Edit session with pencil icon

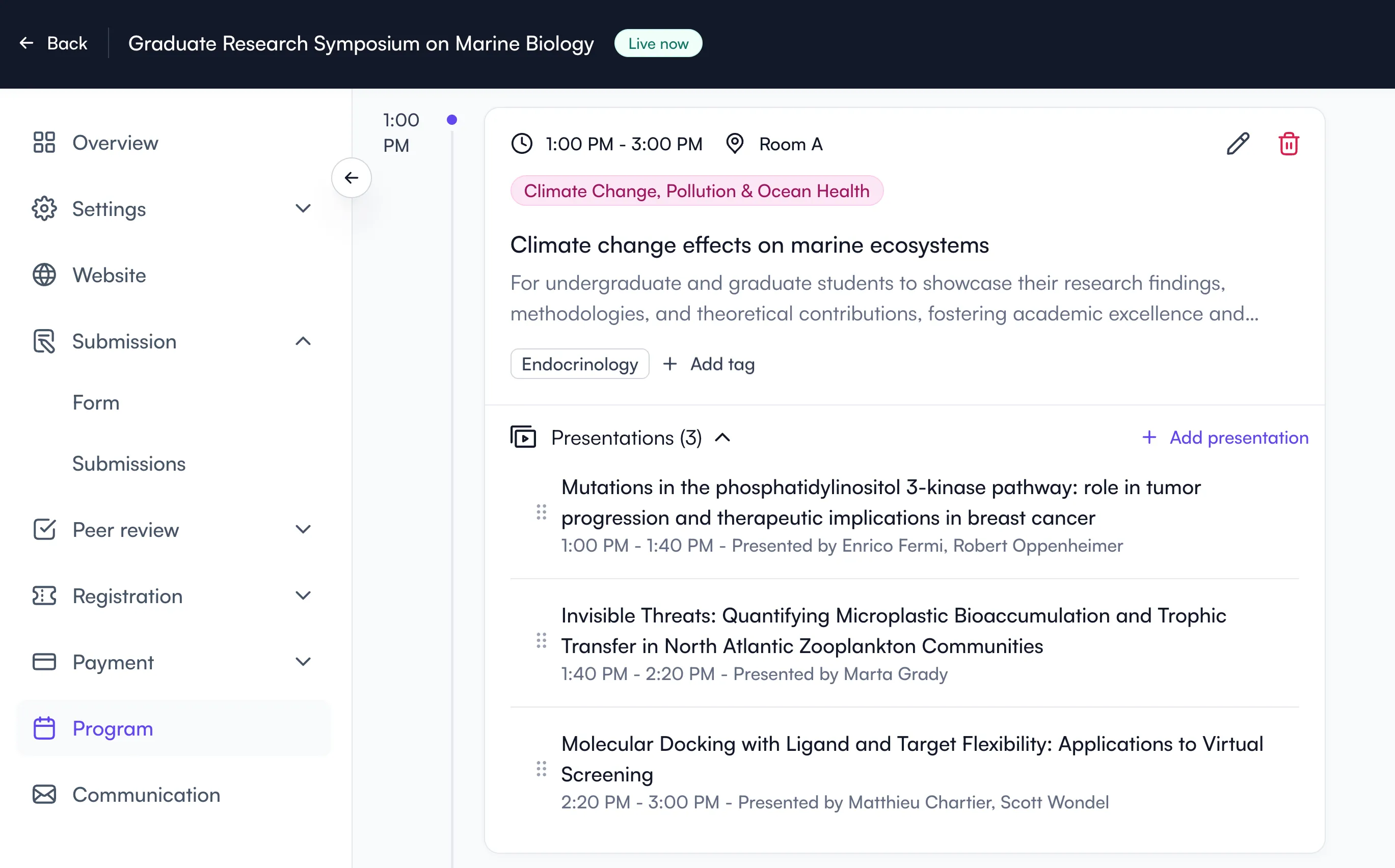click(1238, 144)
